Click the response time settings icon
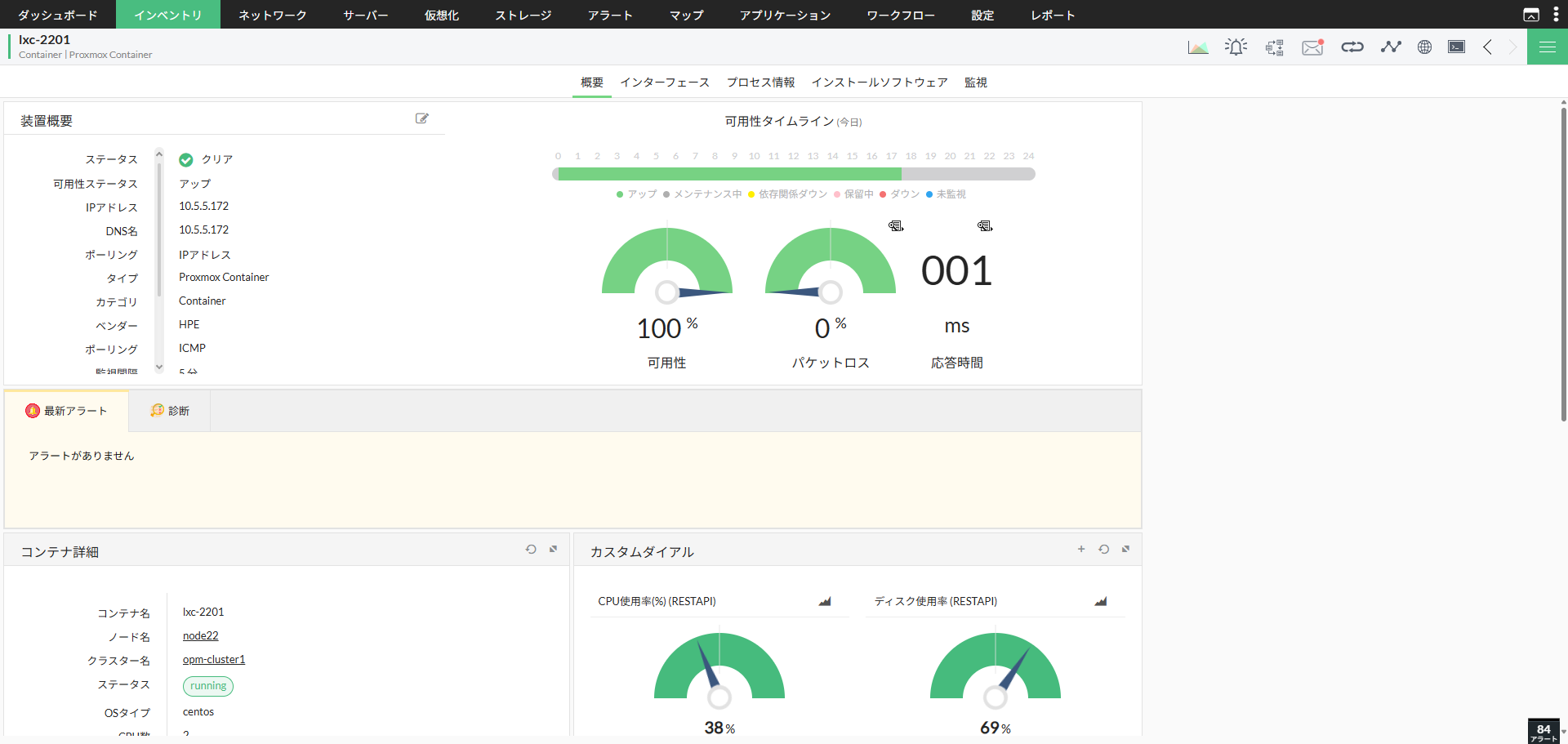 (985, 226)
